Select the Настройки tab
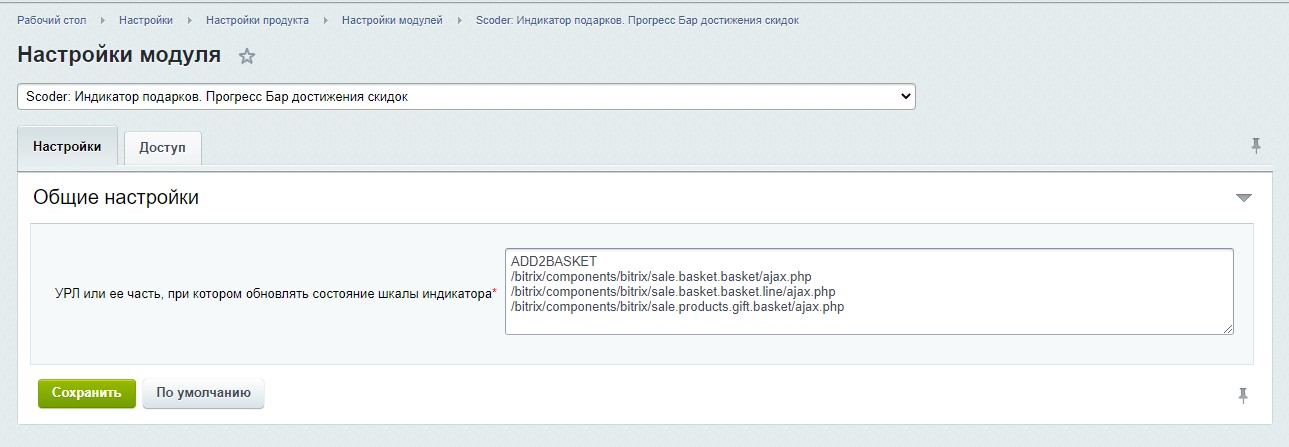Viewport: 1289px width, 447px height. [x=67, y=146]
